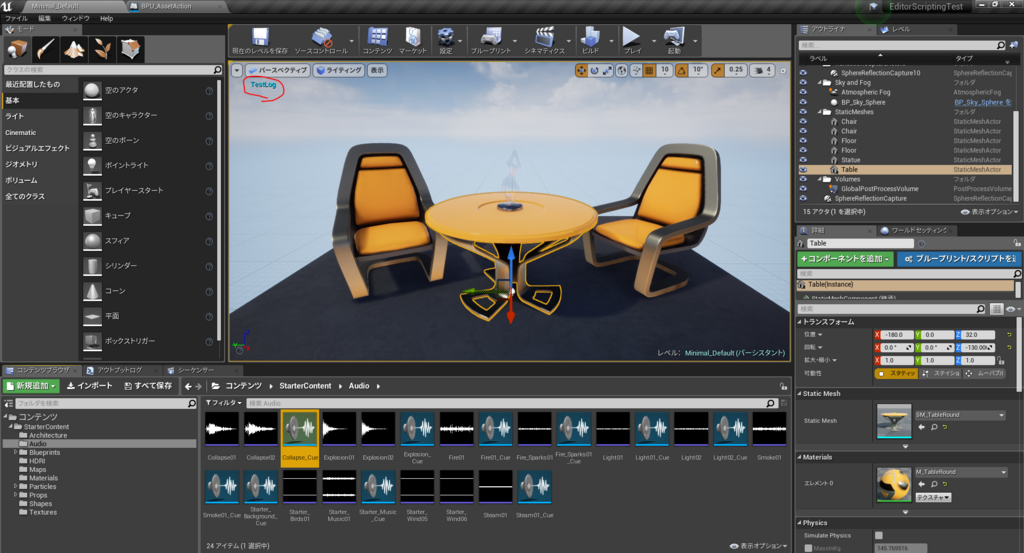
Task: Collapse Materials section in details
Action: tap(799, 457)
